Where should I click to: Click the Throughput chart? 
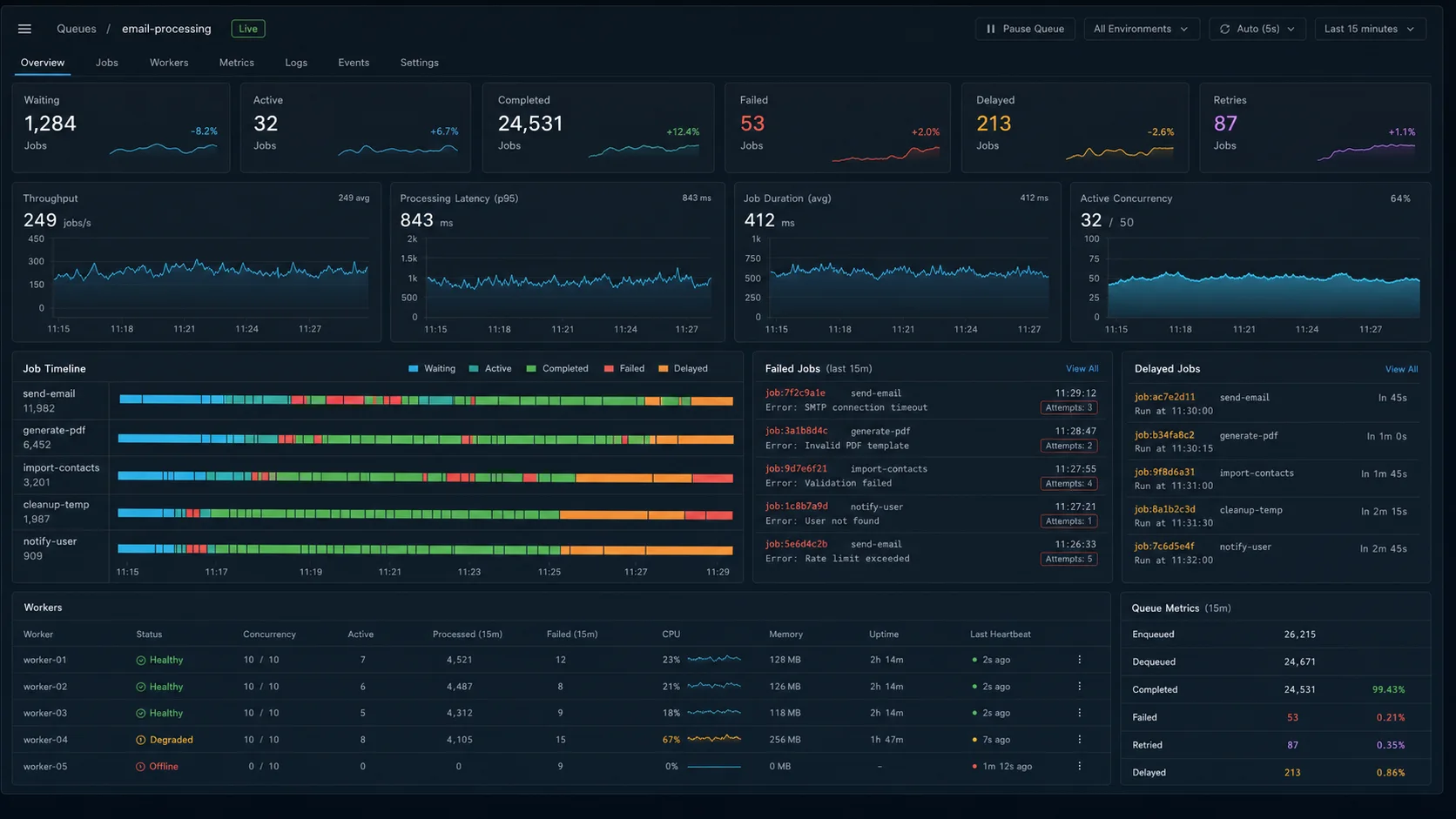point(211,277)
